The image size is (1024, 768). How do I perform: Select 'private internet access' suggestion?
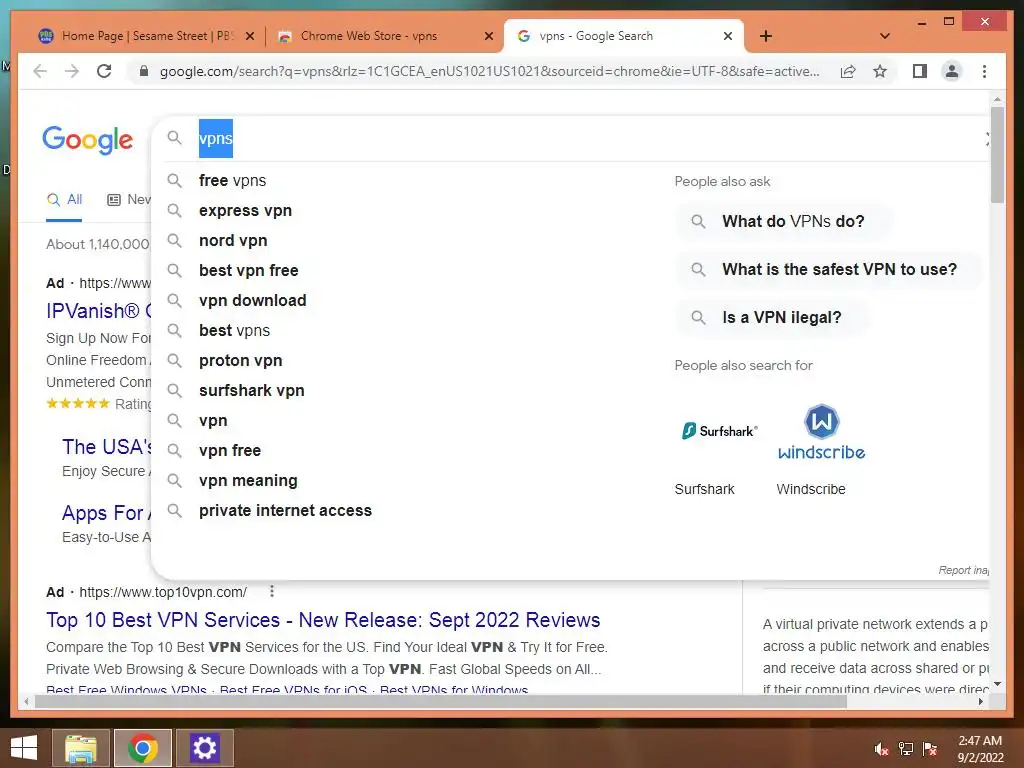(x=285, y=511)
